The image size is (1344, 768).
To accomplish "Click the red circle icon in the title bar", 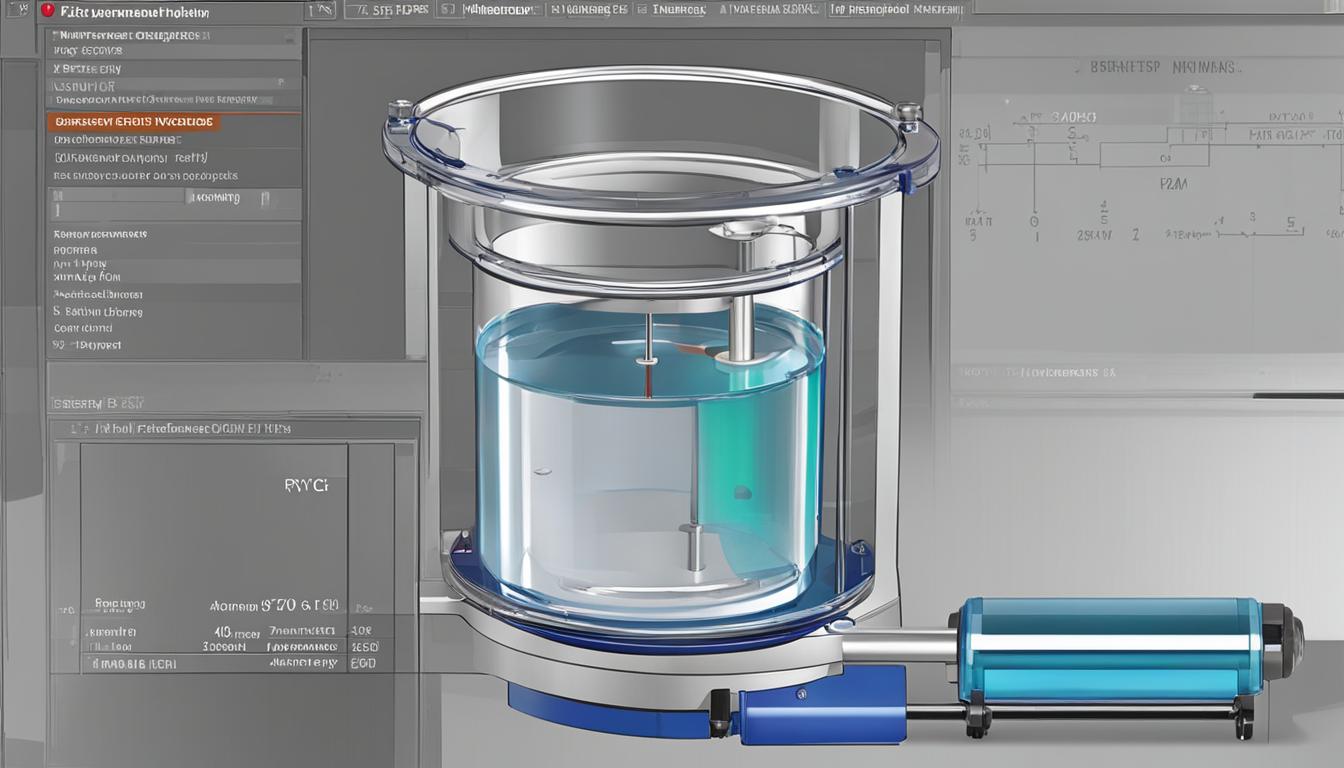I will (47, 11).
